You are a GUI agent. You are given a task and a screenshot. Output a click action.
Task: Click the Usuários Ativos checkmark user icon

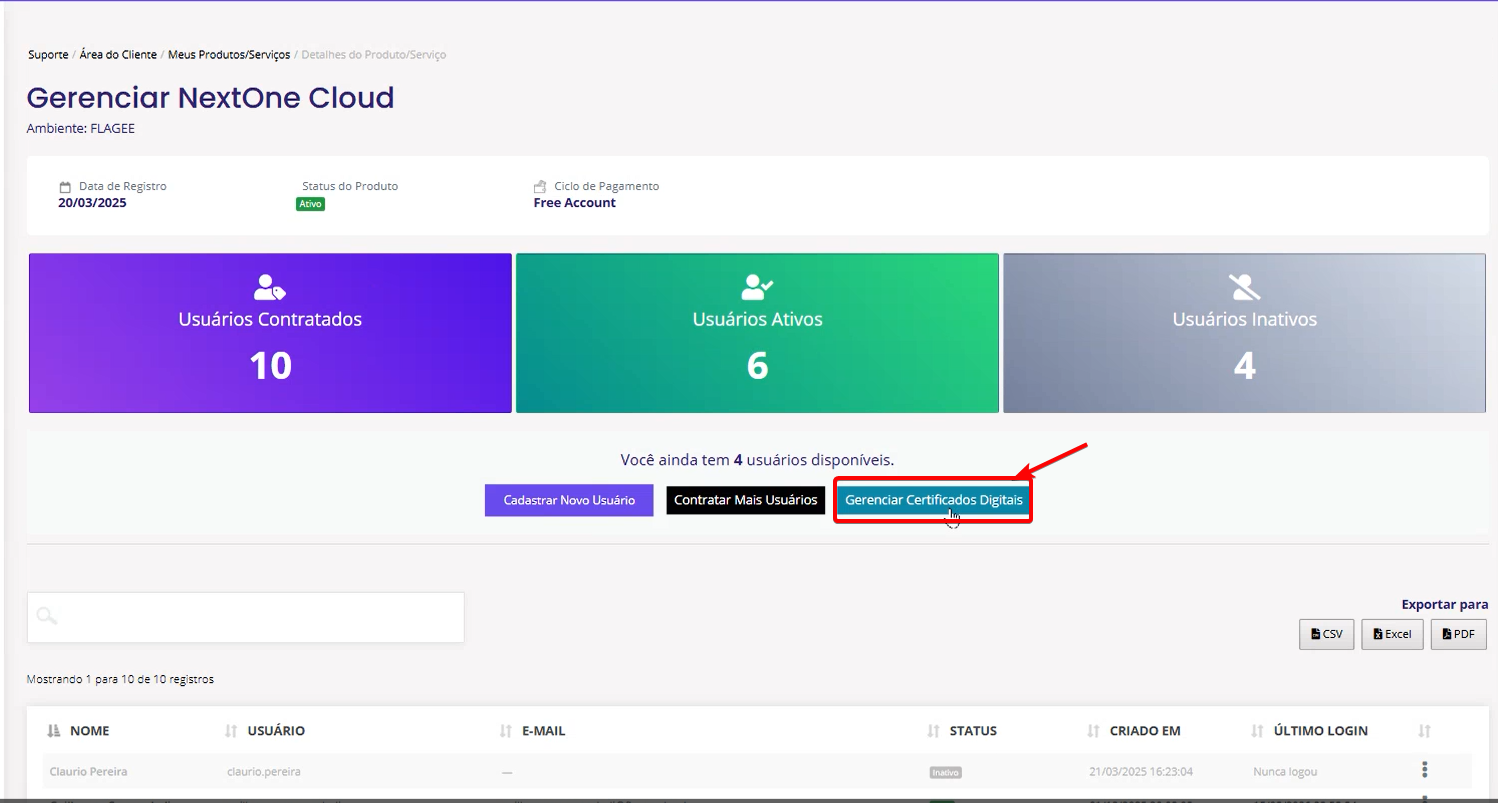757,288
